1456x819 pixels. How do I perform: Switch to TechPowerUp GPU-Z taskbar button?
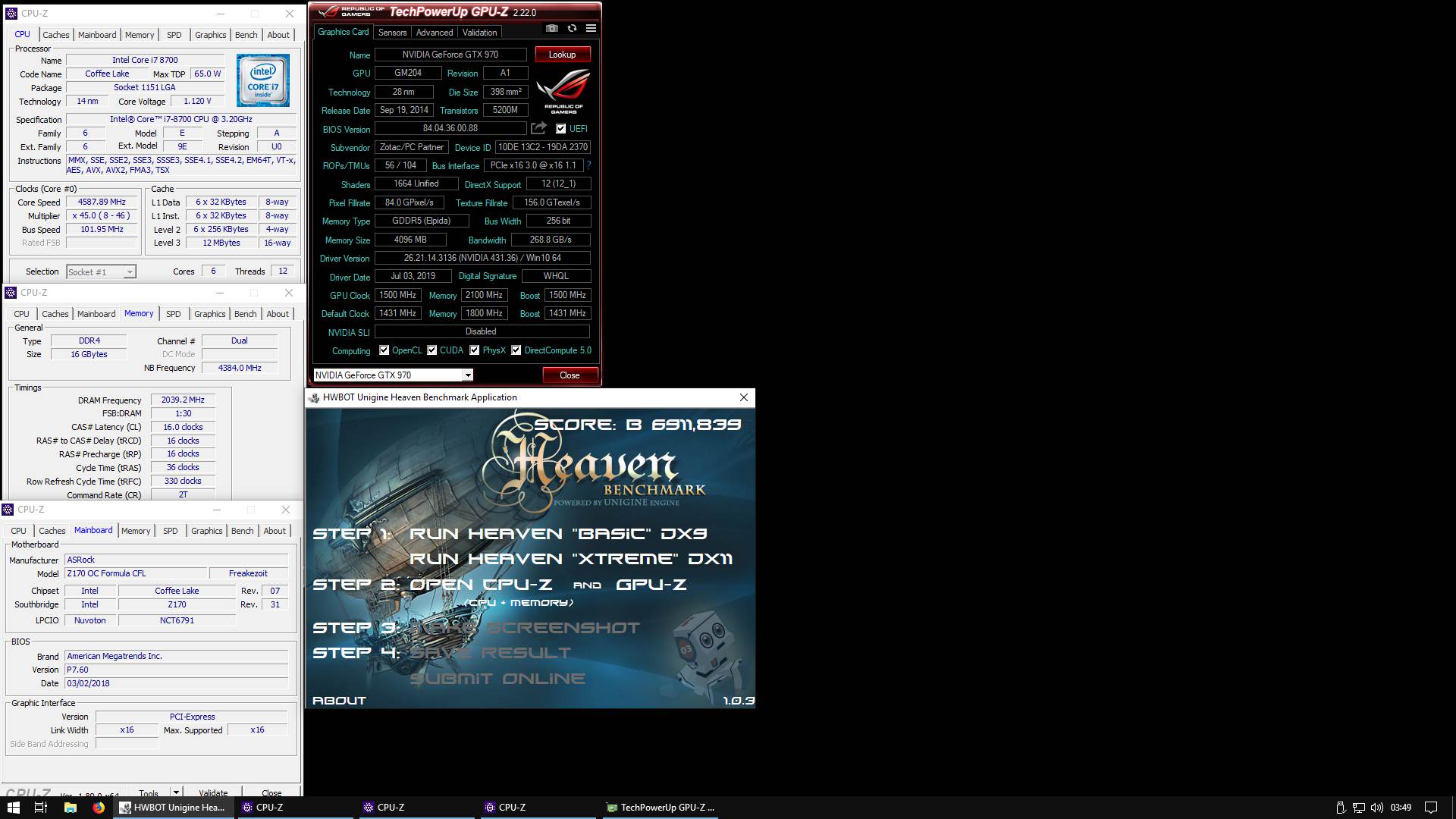point(660,808)
